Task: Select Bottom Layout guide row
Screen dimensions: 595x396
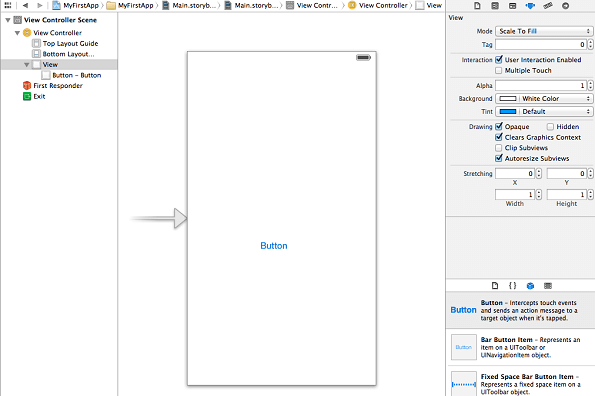Action: click(59, 54)
